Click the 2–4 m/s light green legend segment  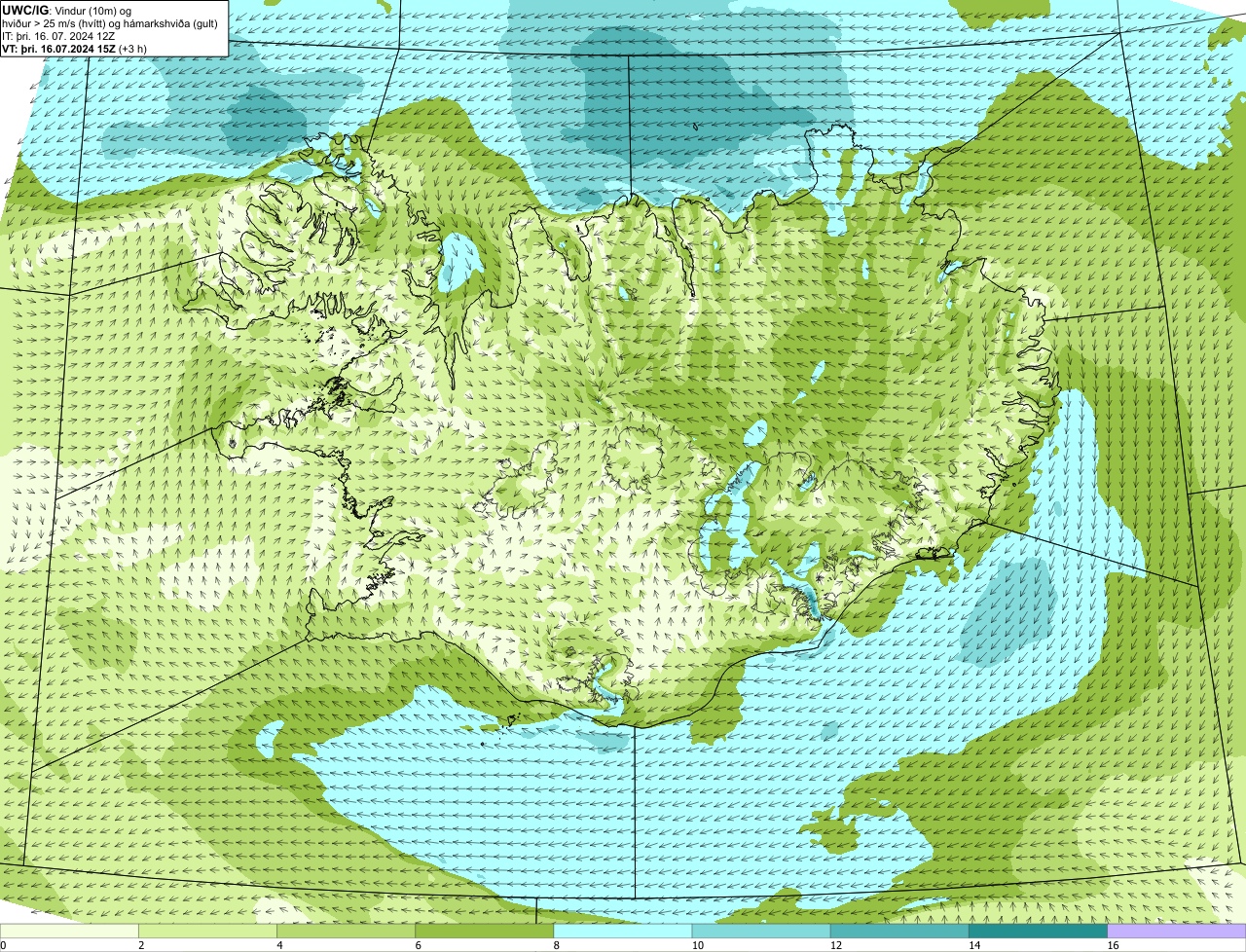[208, 932]
